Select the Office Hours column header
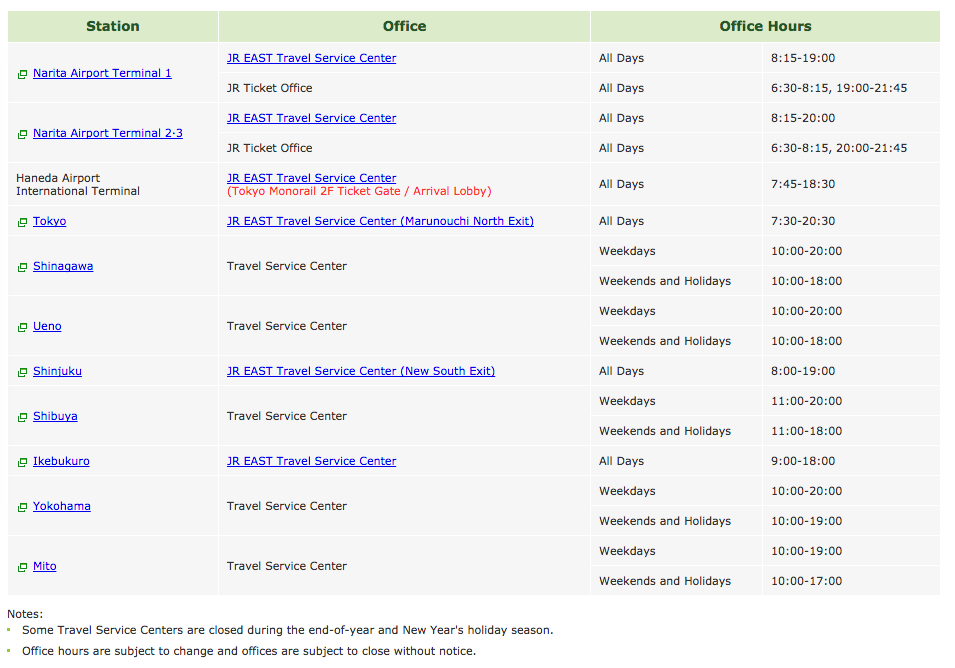 click(x=765, y=26)
